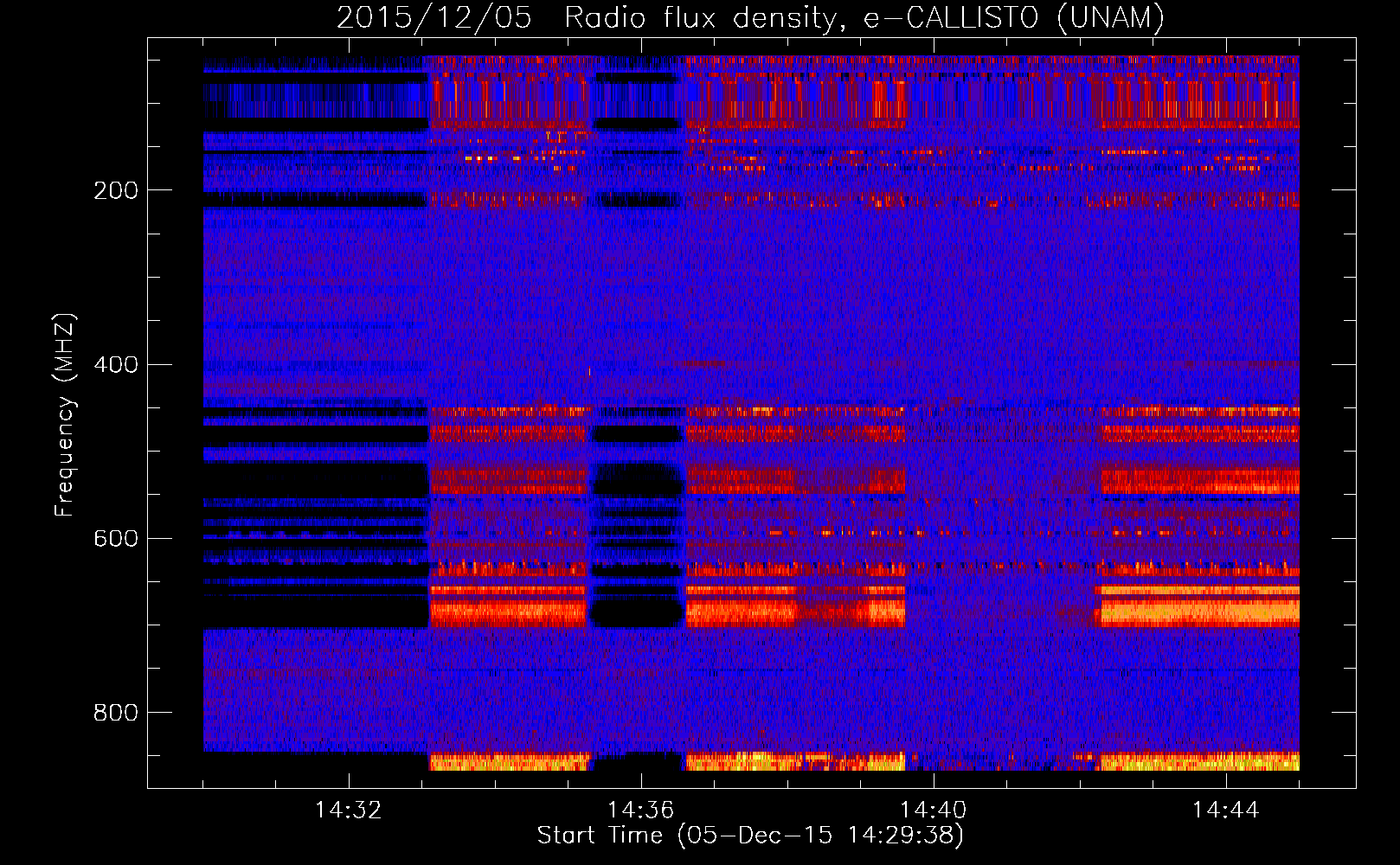The width and height of the screenshot is (1400, 865).
Task: Click the 800 frequency tick label
Action: 116,712
